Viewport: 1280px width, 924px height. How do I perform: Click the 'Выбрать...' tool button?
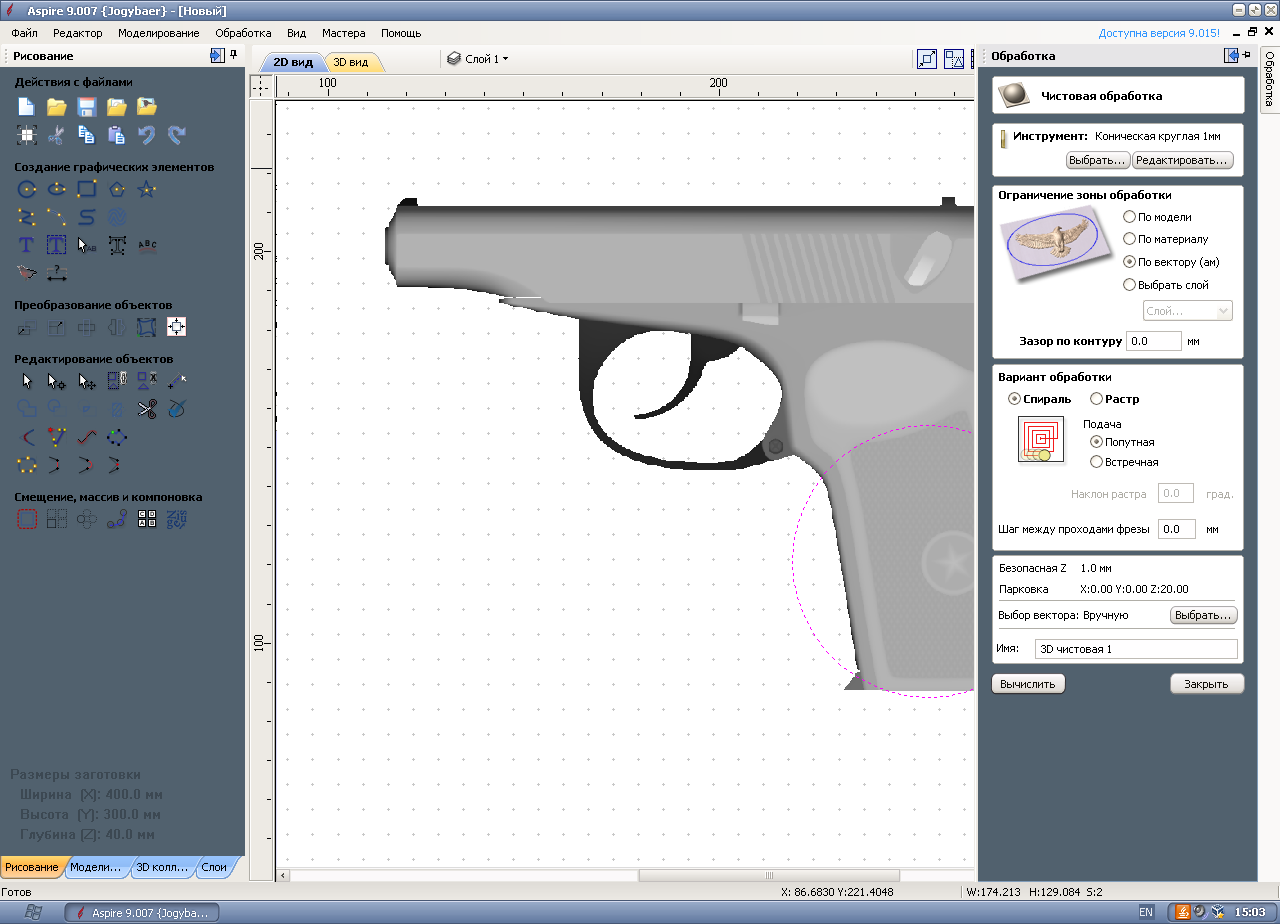[1098, 160]
